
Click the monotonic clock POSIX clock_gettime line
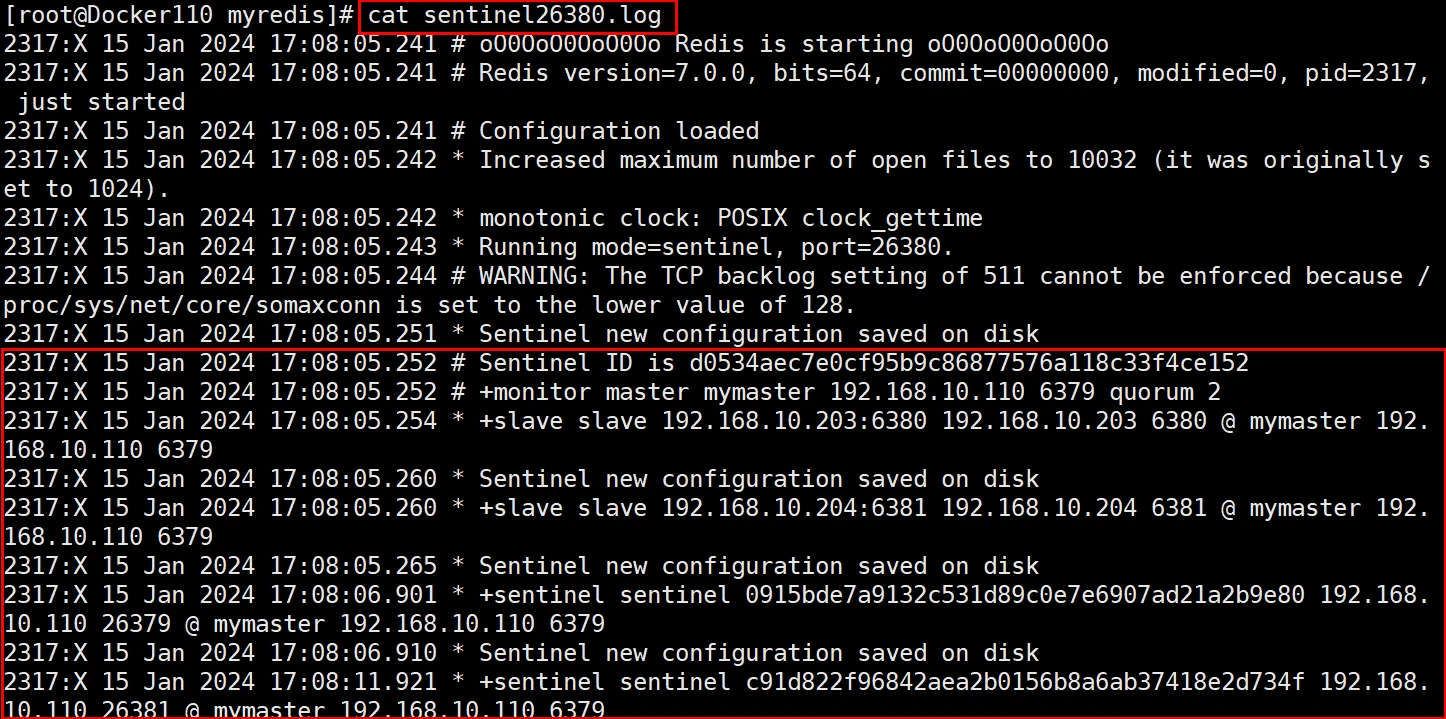493,218
